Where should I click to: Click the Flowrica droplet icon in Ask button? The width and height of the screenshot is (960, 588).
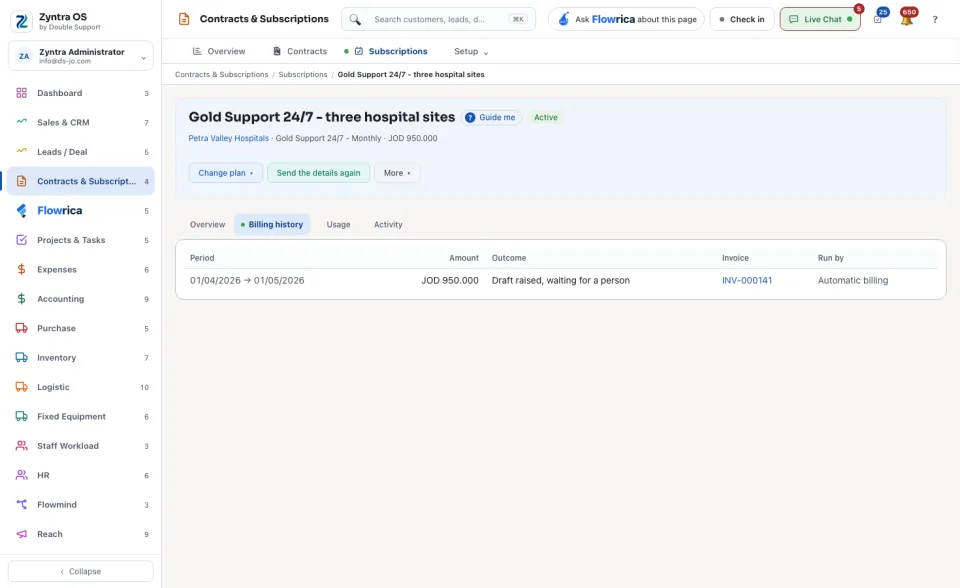(x=563, y=19)
